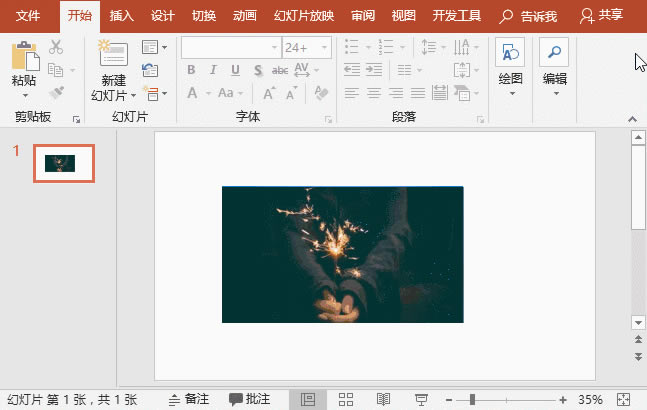
Task: Start slideshow from status bar icon
Action: (x=421, y=399)
